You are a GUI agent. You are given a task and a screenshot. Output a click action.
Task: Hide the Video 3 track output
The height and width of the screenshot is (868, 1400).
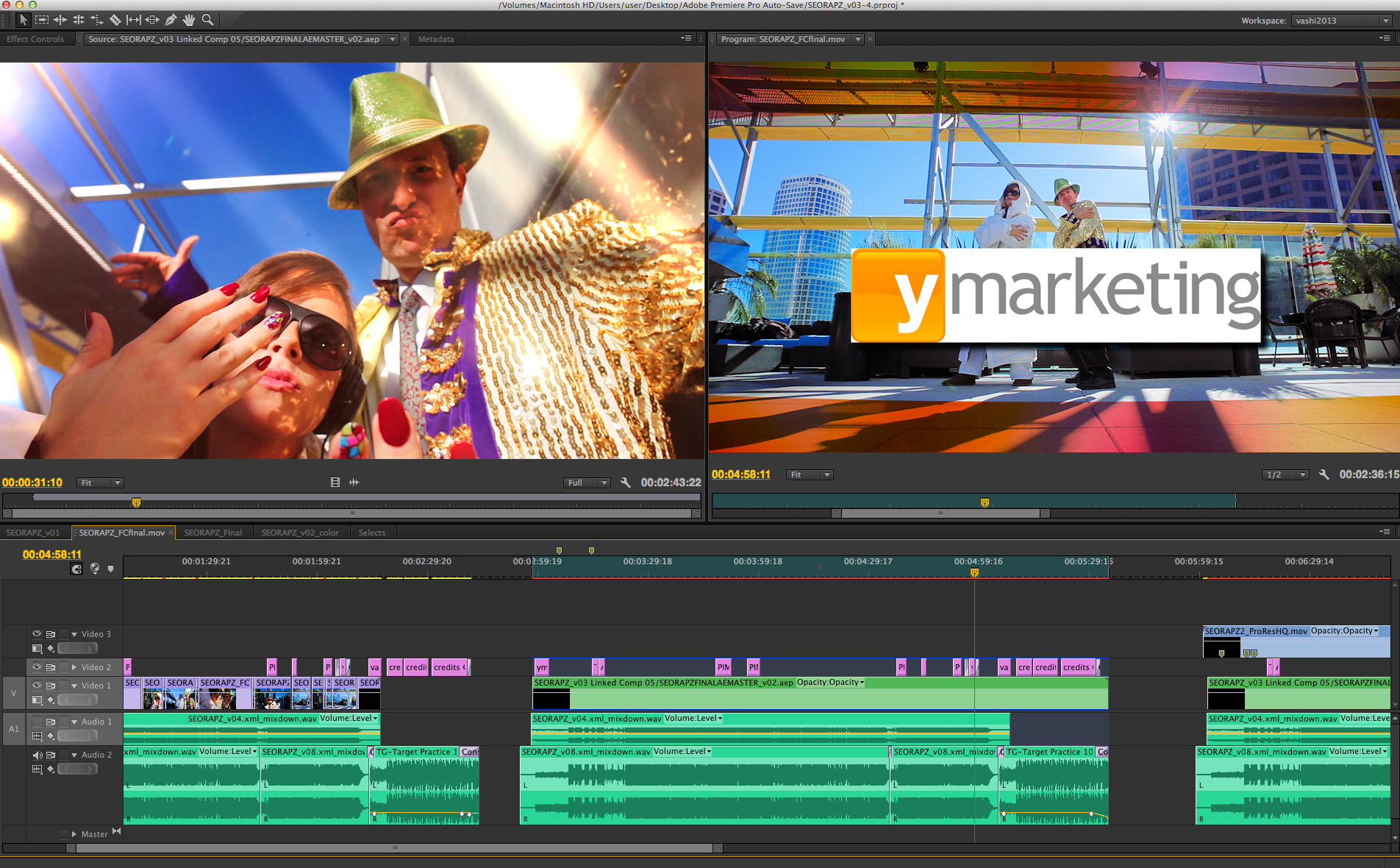click(37, 633)
